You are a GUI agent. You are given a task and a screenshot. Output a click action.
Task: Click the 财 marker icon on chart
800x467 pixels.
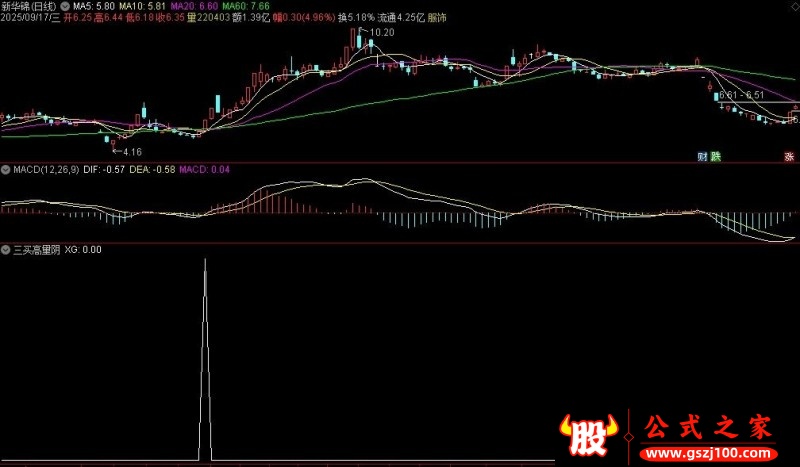click(702, 156)
